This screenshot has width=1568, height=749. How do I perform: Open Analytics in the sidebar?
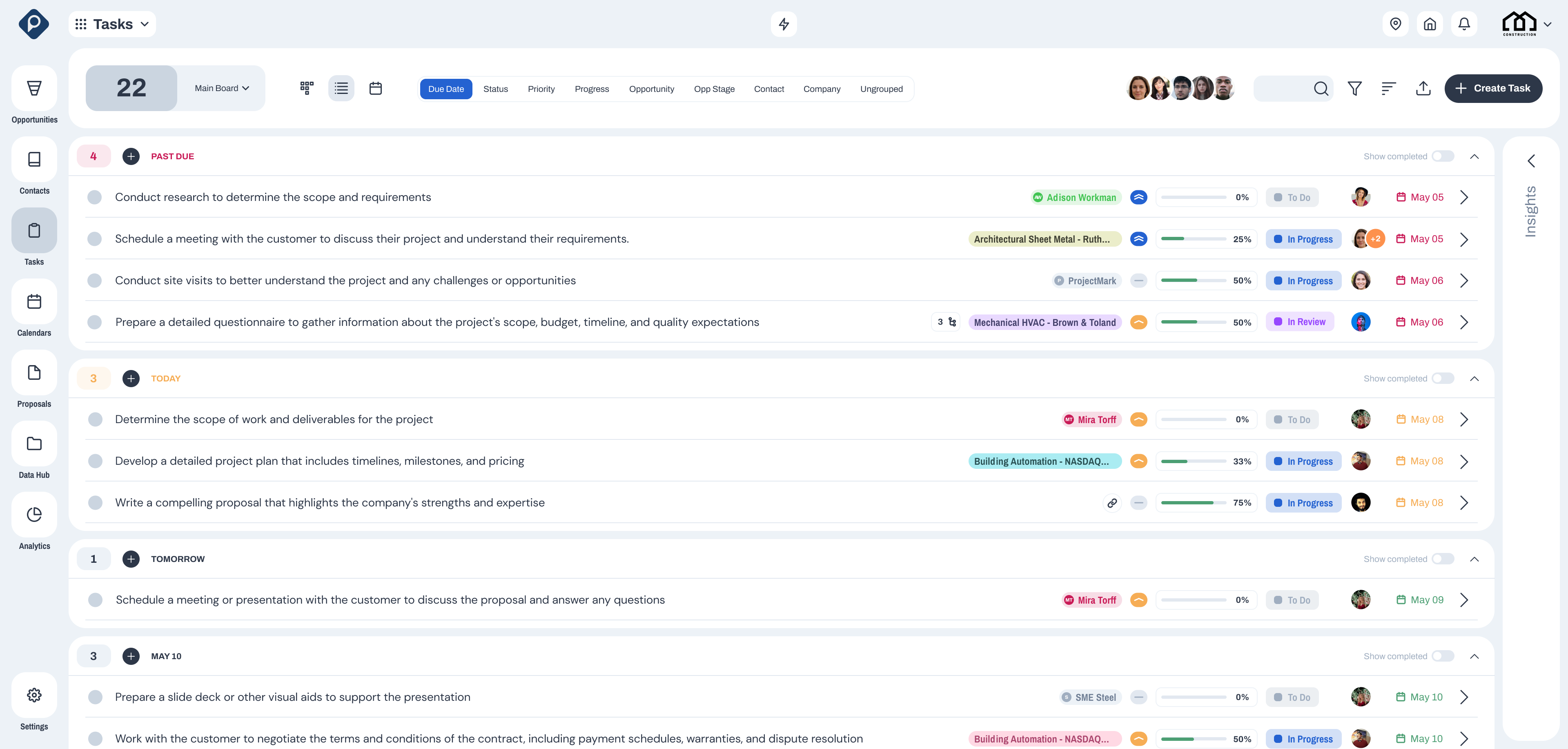[x=34, y=515]
